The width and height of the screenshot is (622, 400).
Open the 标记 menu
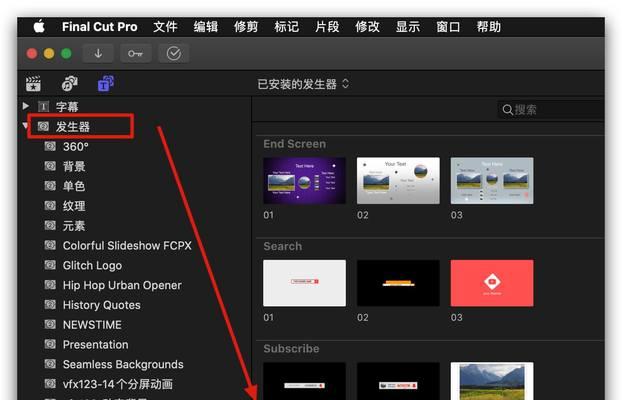(x=286, y=27)
